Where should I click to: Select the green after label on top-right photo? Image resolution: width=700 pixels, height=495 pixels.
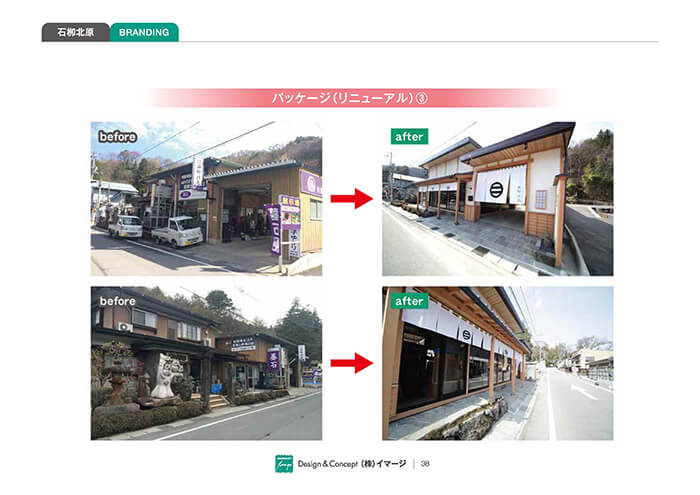(x=409, y=136)
